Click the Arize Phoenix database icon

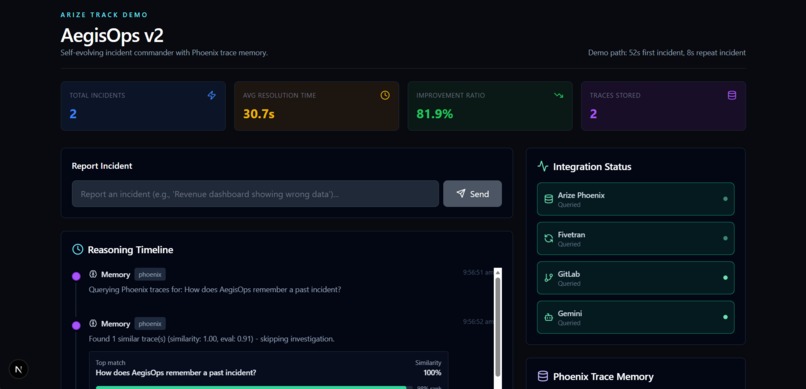pyautogui.click(x=548, y=199)
